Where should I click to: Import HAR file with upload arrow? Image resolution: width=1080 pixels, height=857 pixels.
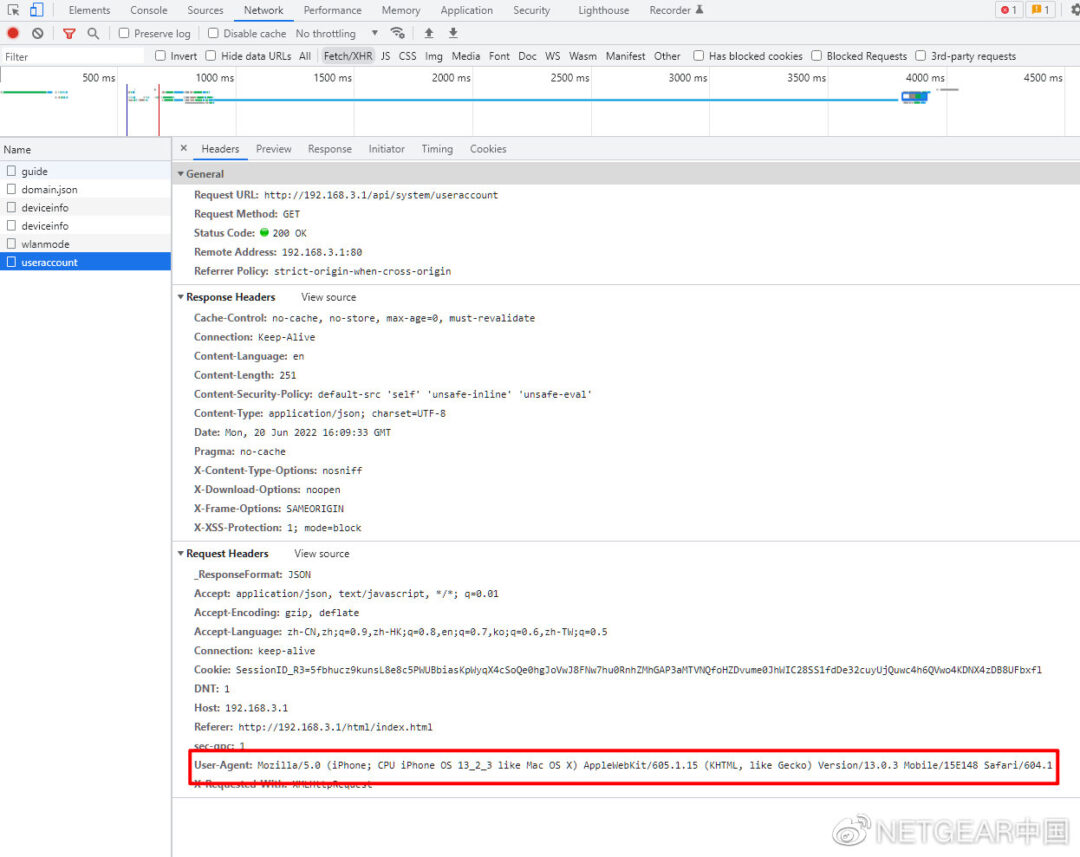click(429, 33)
